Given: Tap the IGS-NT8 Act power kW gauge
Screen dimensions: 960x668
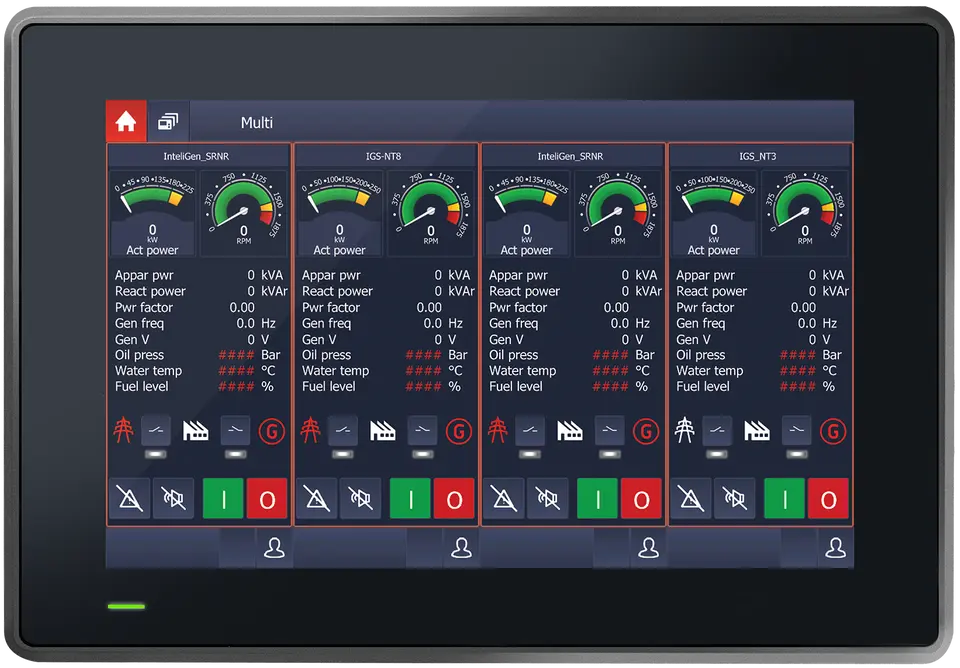Looking at the screenshot, I should tap(340, 214).
